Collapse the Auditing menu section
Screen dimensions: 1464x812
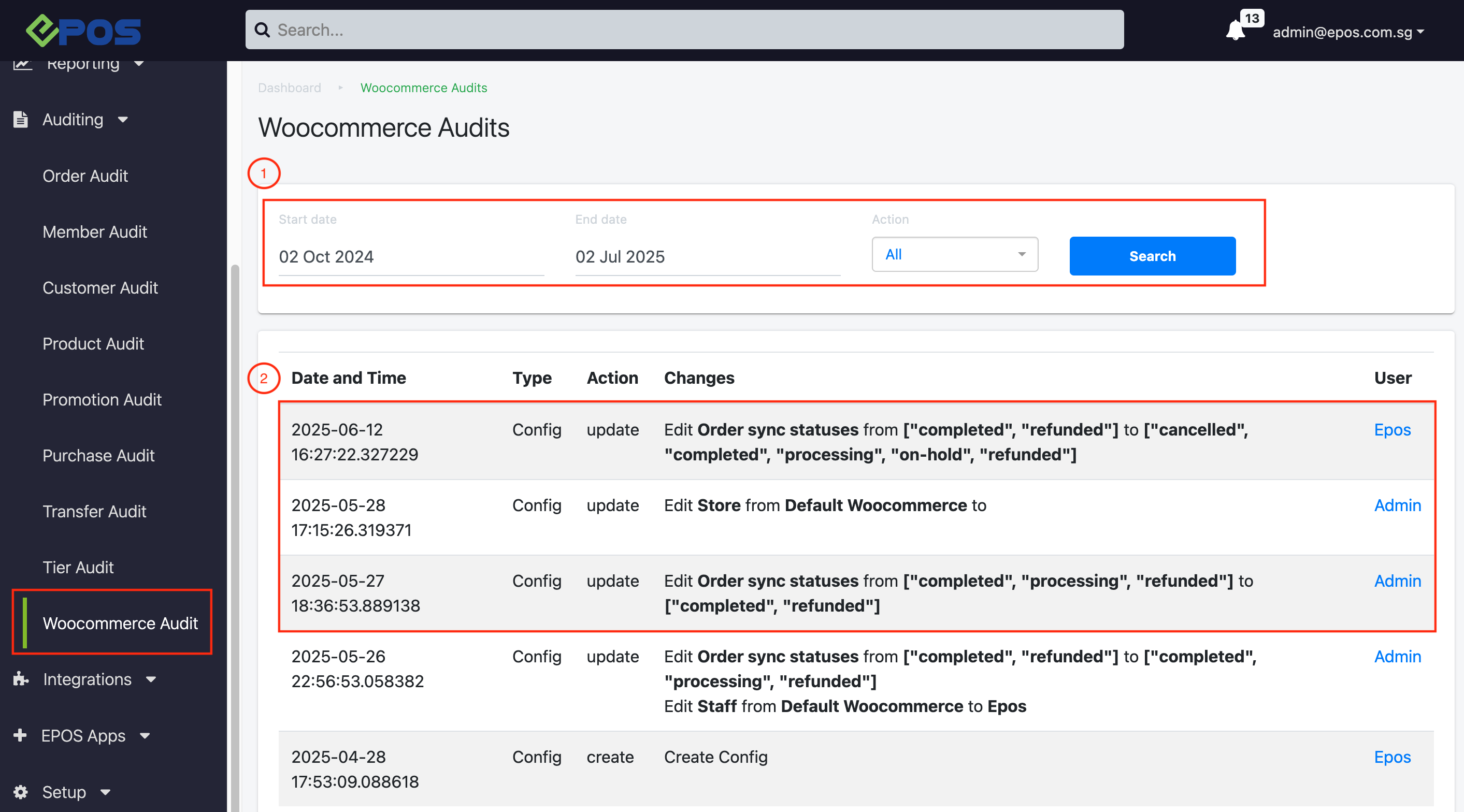pos(123,119)
